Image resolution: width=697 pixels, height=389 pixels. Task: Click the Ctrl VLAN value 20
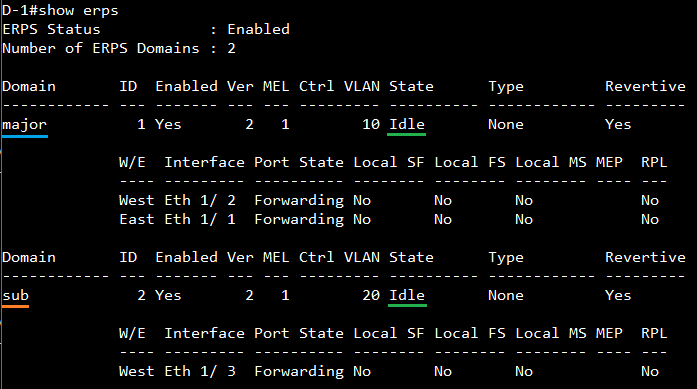(x=371, y=296)
